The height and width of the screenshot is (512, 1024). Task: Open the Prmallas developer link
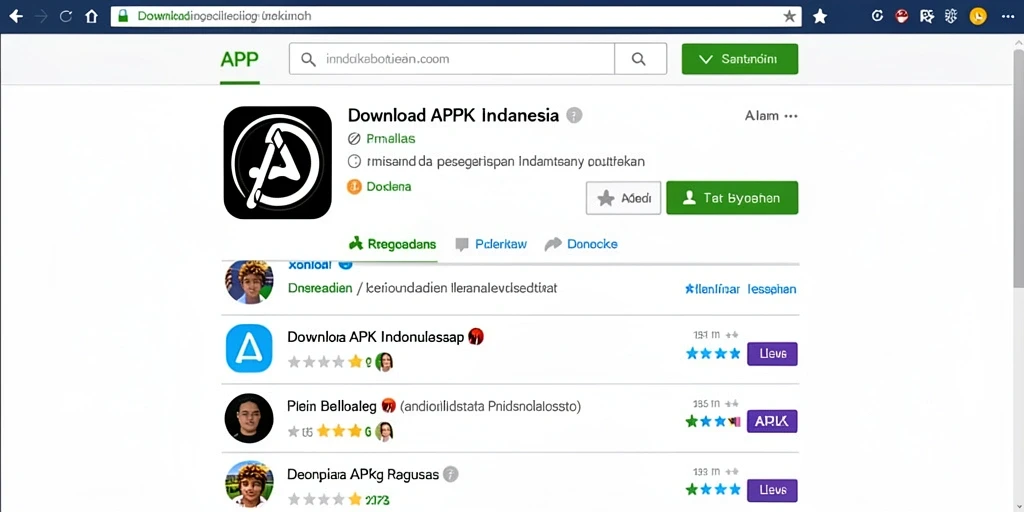(390, 138)
